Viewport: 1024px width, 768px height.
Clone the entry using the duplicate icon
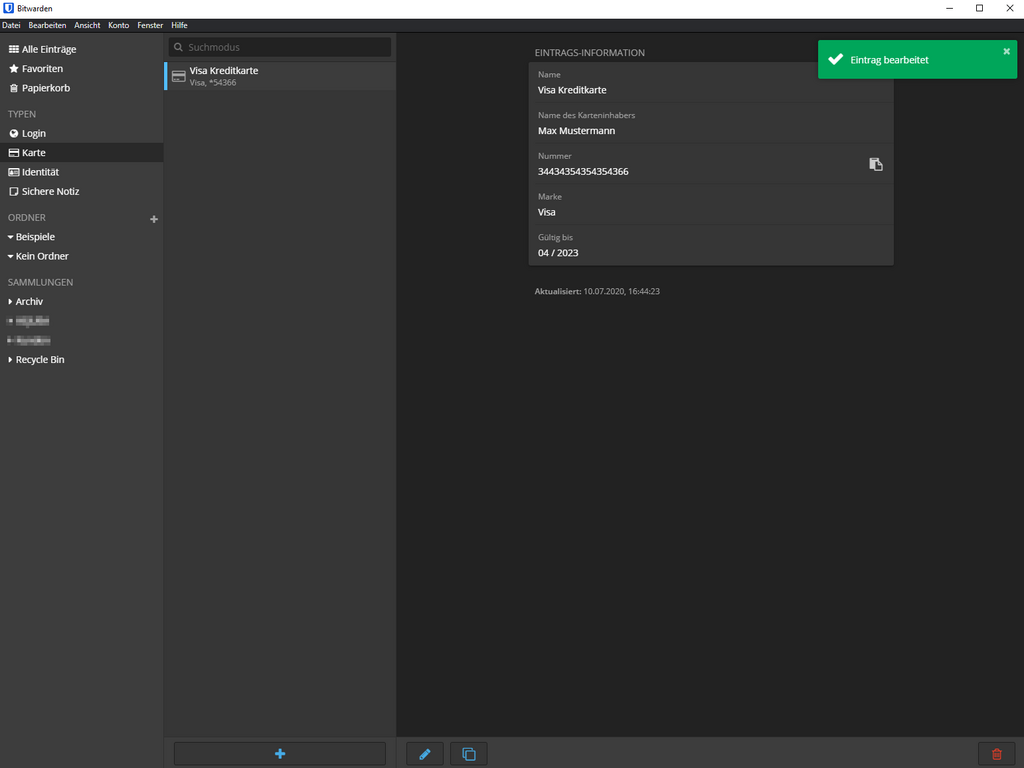click(x=469, y=754)
